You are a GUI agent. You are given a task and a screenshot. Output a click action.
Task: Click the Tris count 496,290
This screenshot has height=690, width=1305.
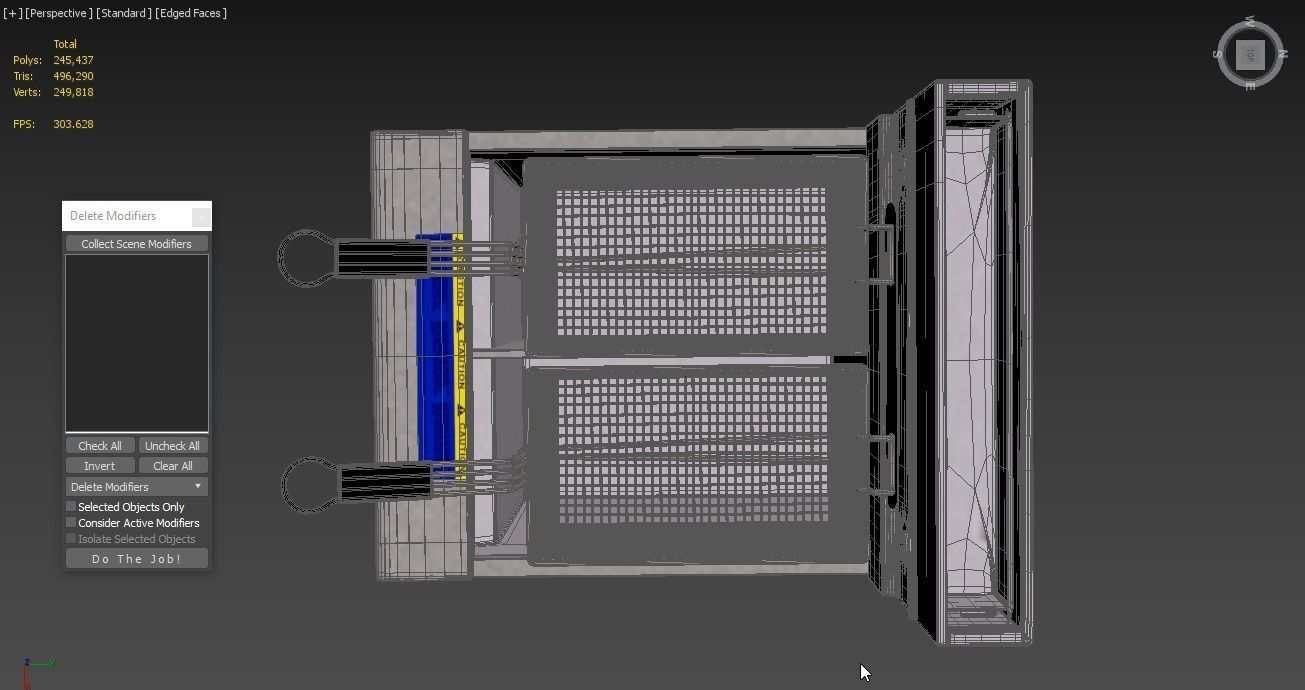[x=73, y=76]
